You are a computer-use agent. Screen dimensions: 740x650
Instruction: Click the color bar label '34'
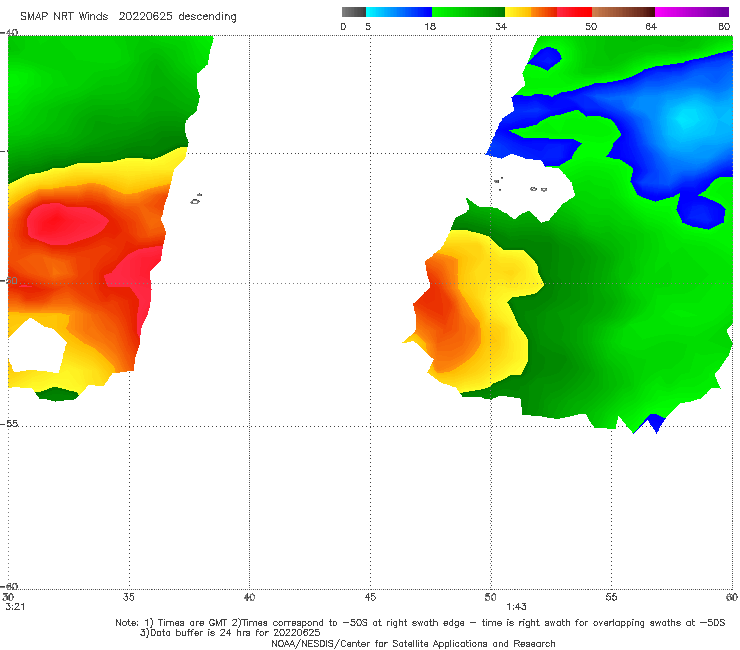tap(501, 27)
